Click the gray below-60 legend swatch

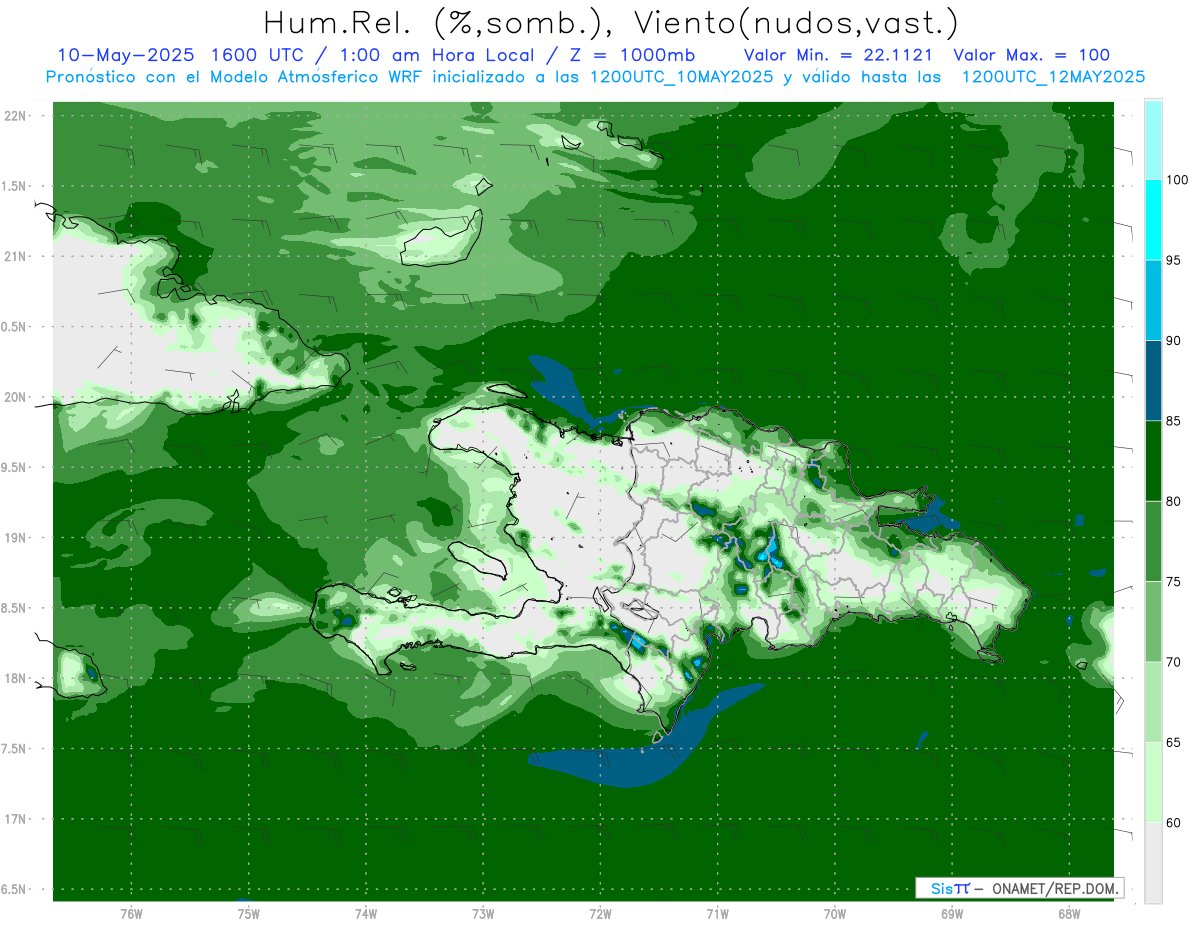click(x=1153, y=863)
